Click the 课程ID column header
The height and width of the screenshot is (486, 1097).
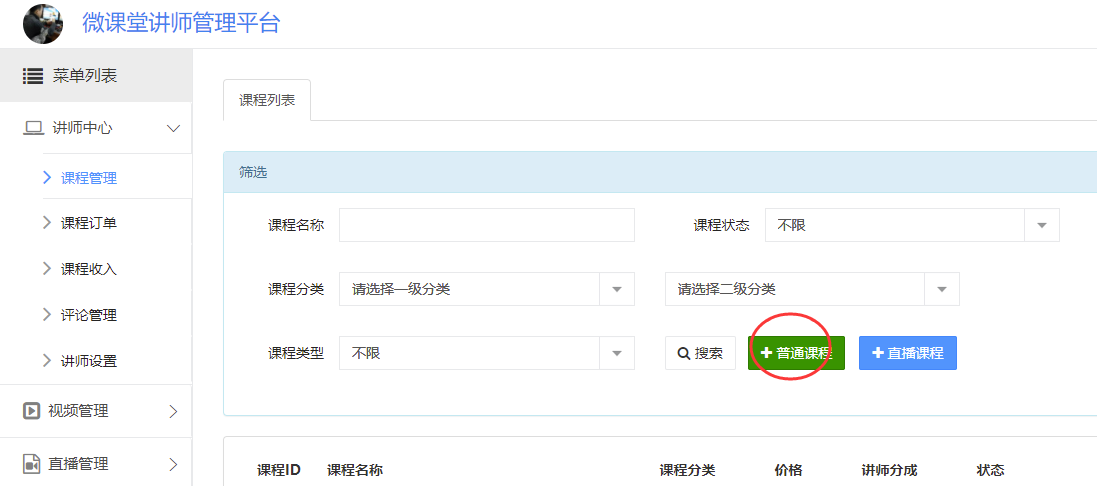tap(278, 470)
